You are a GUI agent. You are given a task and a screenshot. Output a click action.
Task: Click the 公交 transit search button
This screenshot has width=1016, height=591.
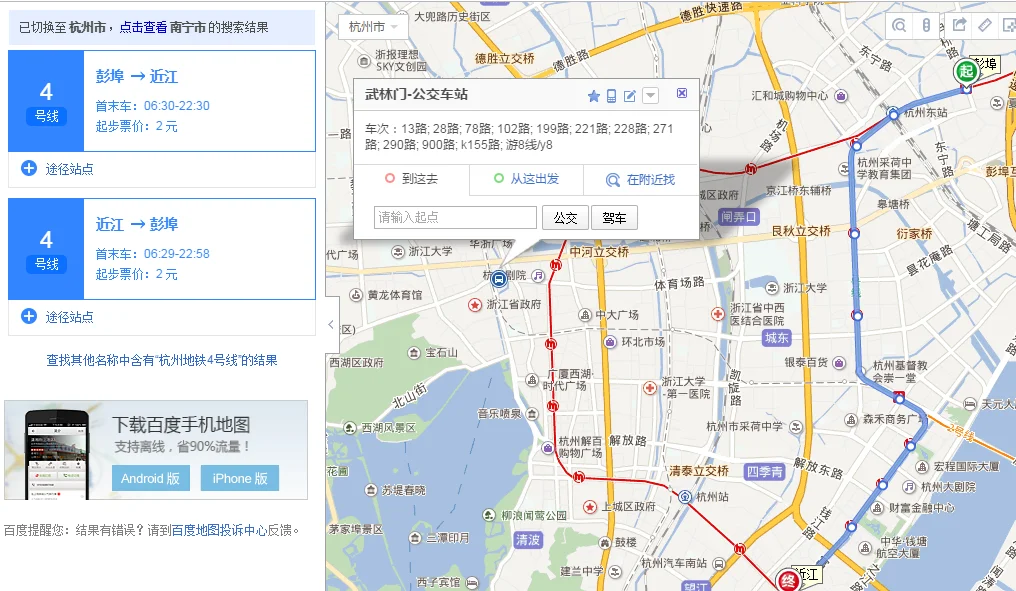click(x=567, y=217)
